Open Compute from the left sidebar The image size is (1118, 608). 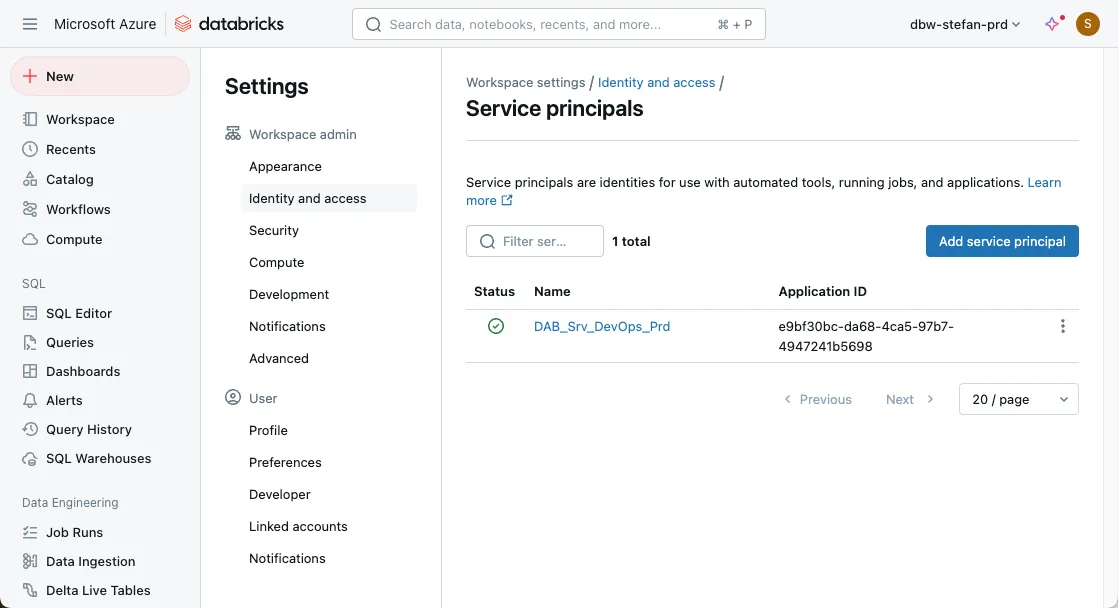[73, 239]
